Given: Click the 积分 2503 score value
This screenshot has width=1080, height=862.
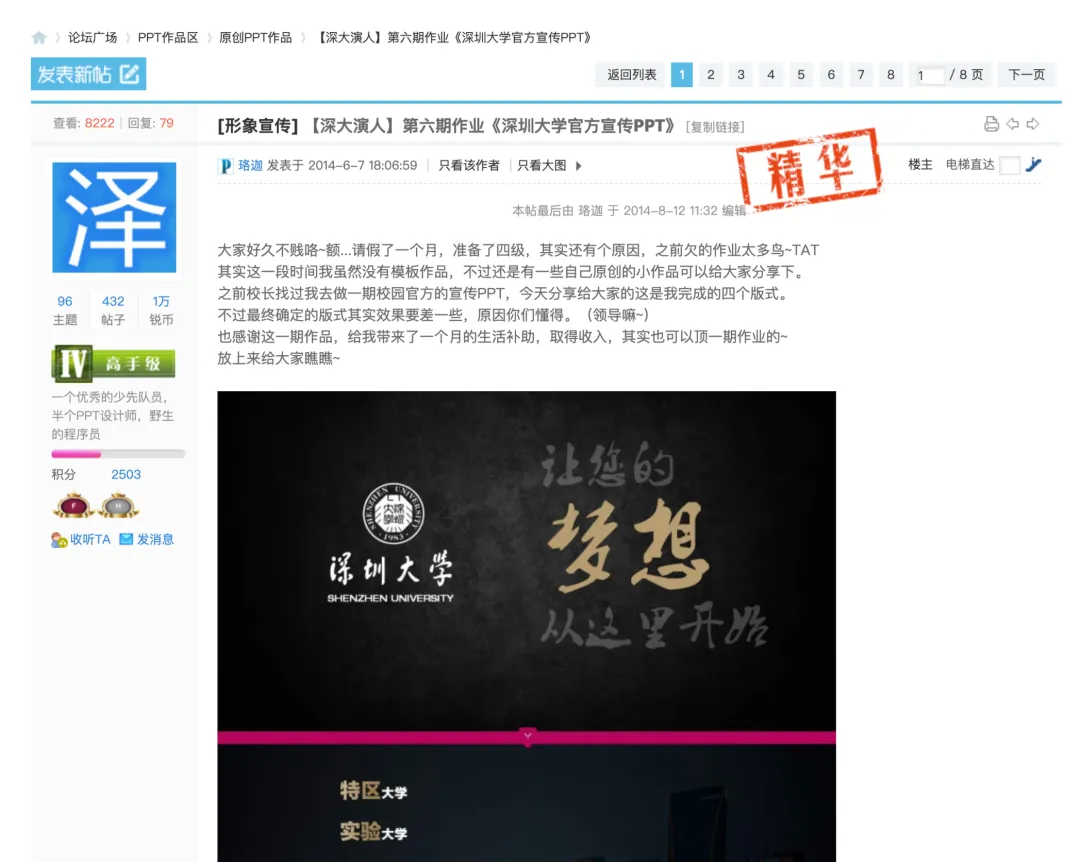Looking at the screenshot, I should 126,475.
